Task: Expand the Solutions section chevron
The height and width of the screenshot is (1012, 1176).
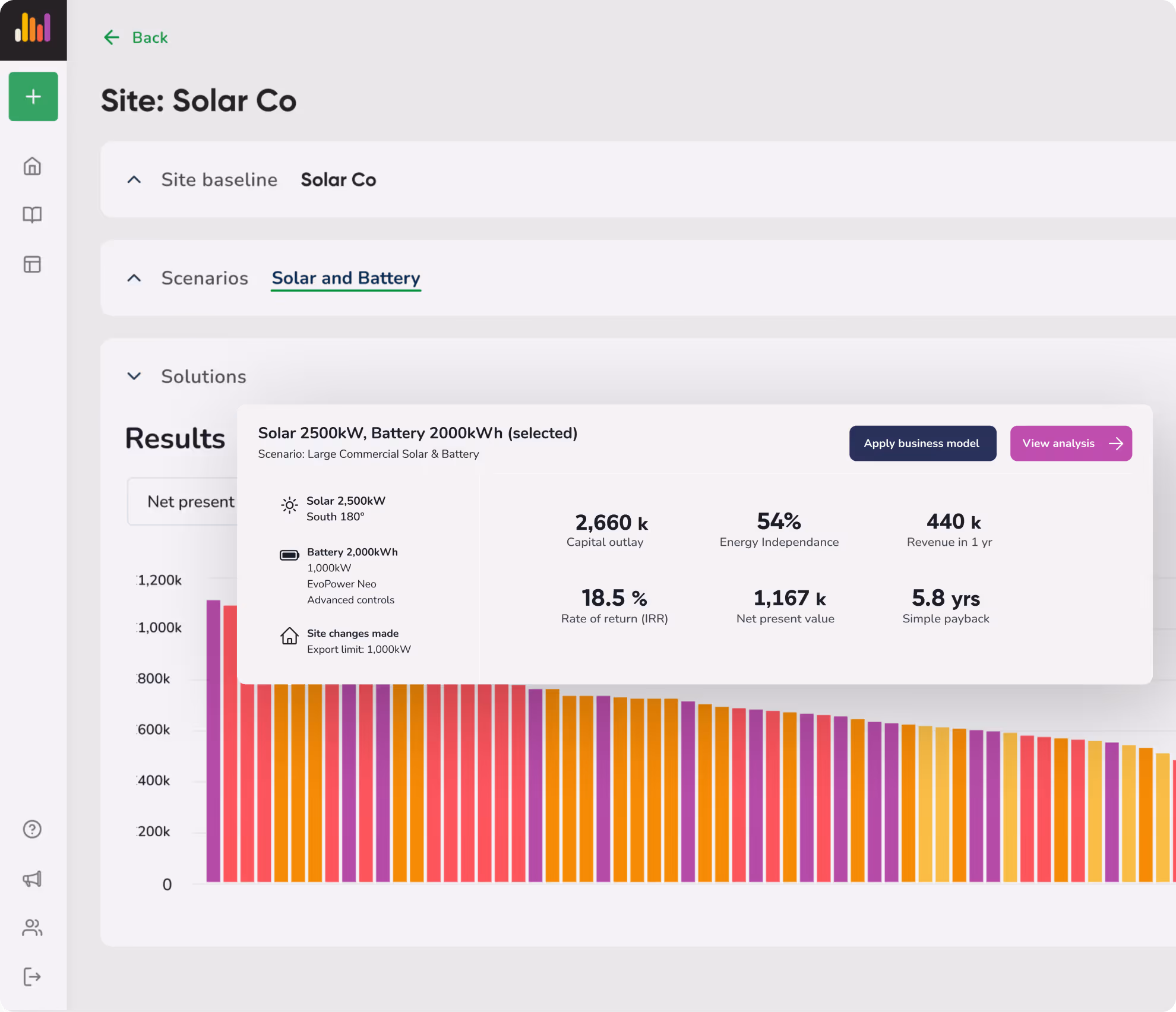Action: 134,376
